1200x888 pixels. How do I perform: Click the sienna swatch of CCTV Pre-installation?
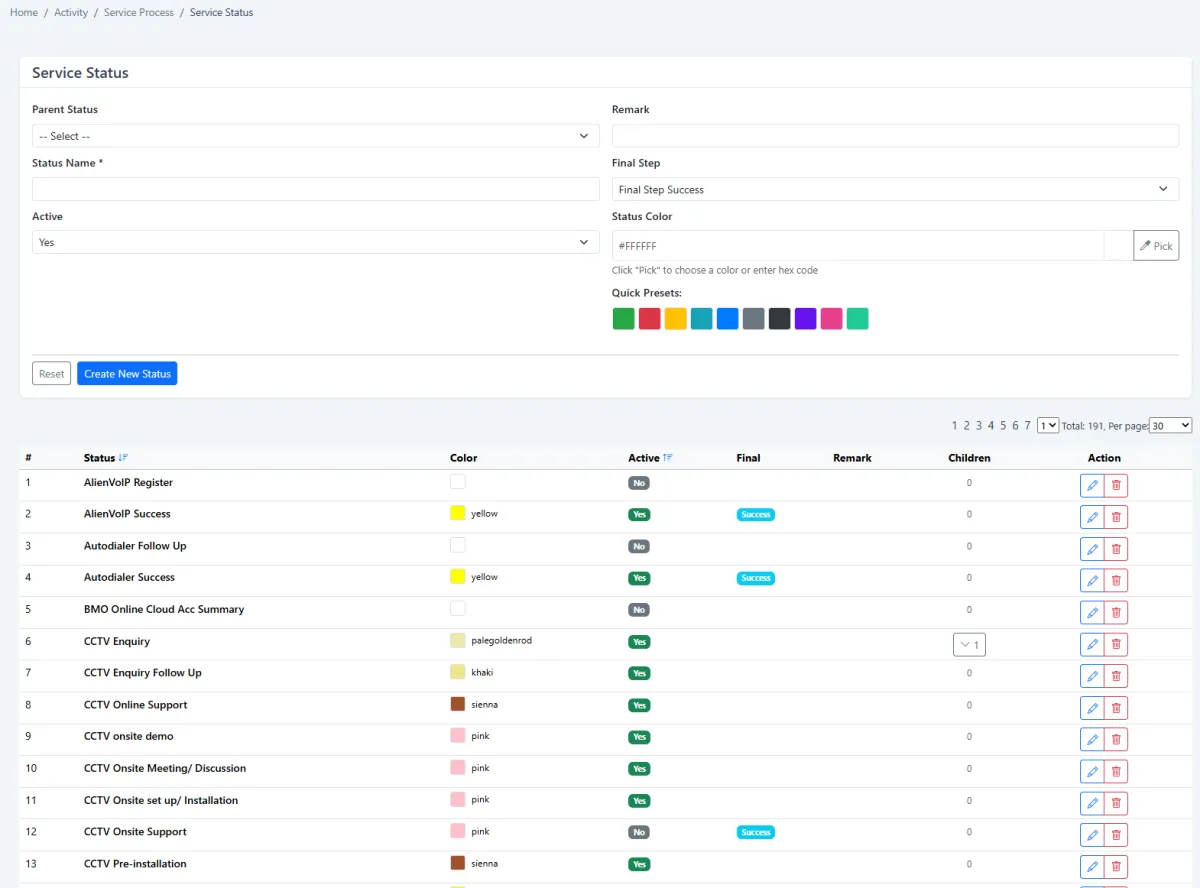(x=458, y=863)
